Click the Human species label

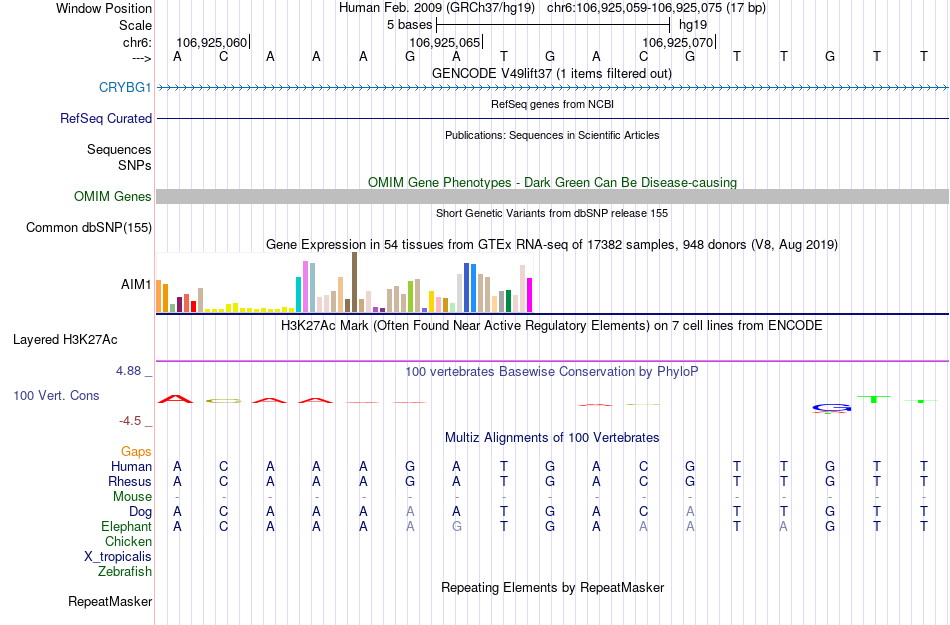[131, 466]
